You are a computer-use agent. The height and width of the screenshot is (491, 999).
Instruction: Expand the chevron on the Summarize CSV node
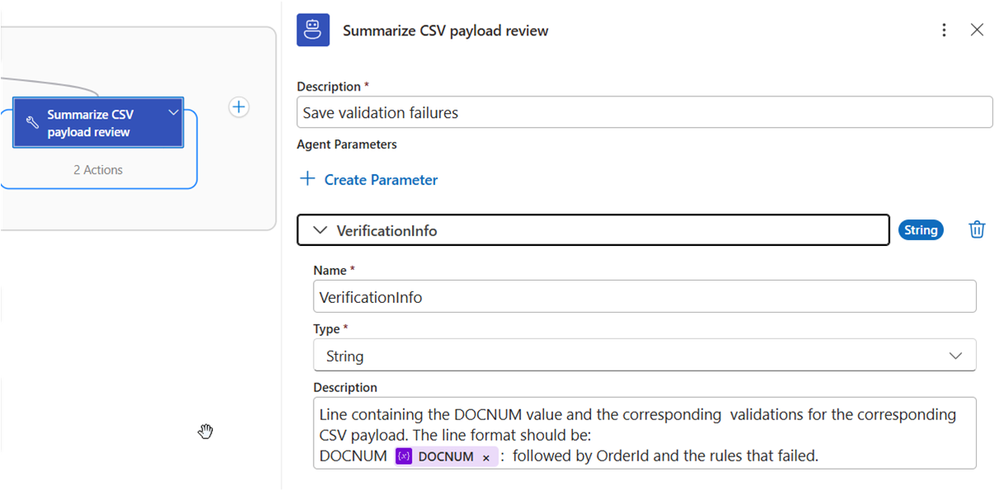click(174, 112)
